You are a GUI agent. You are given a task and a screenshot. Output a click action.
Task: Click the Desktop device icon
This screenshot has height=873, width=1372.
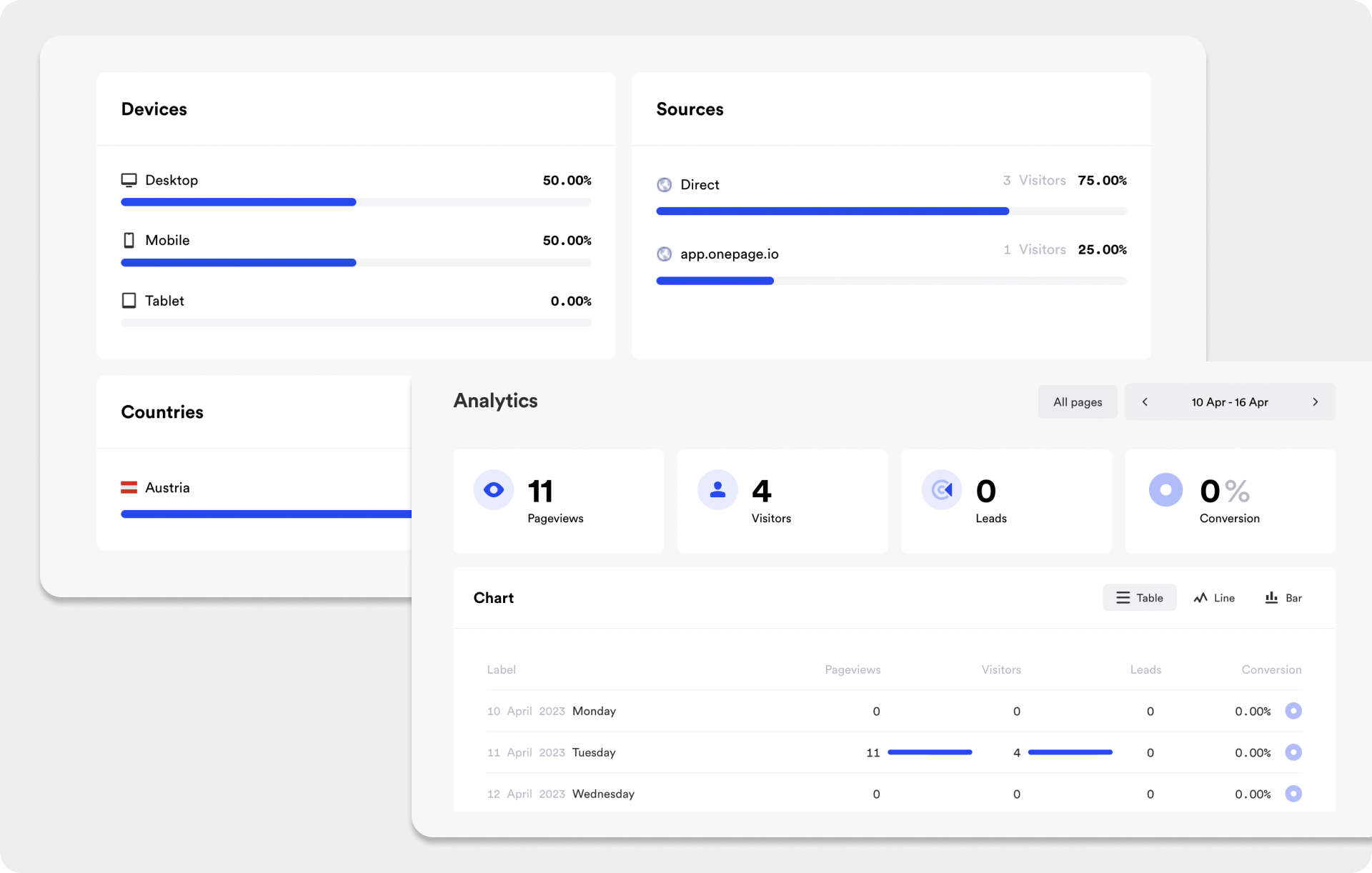tap(129, 180)
